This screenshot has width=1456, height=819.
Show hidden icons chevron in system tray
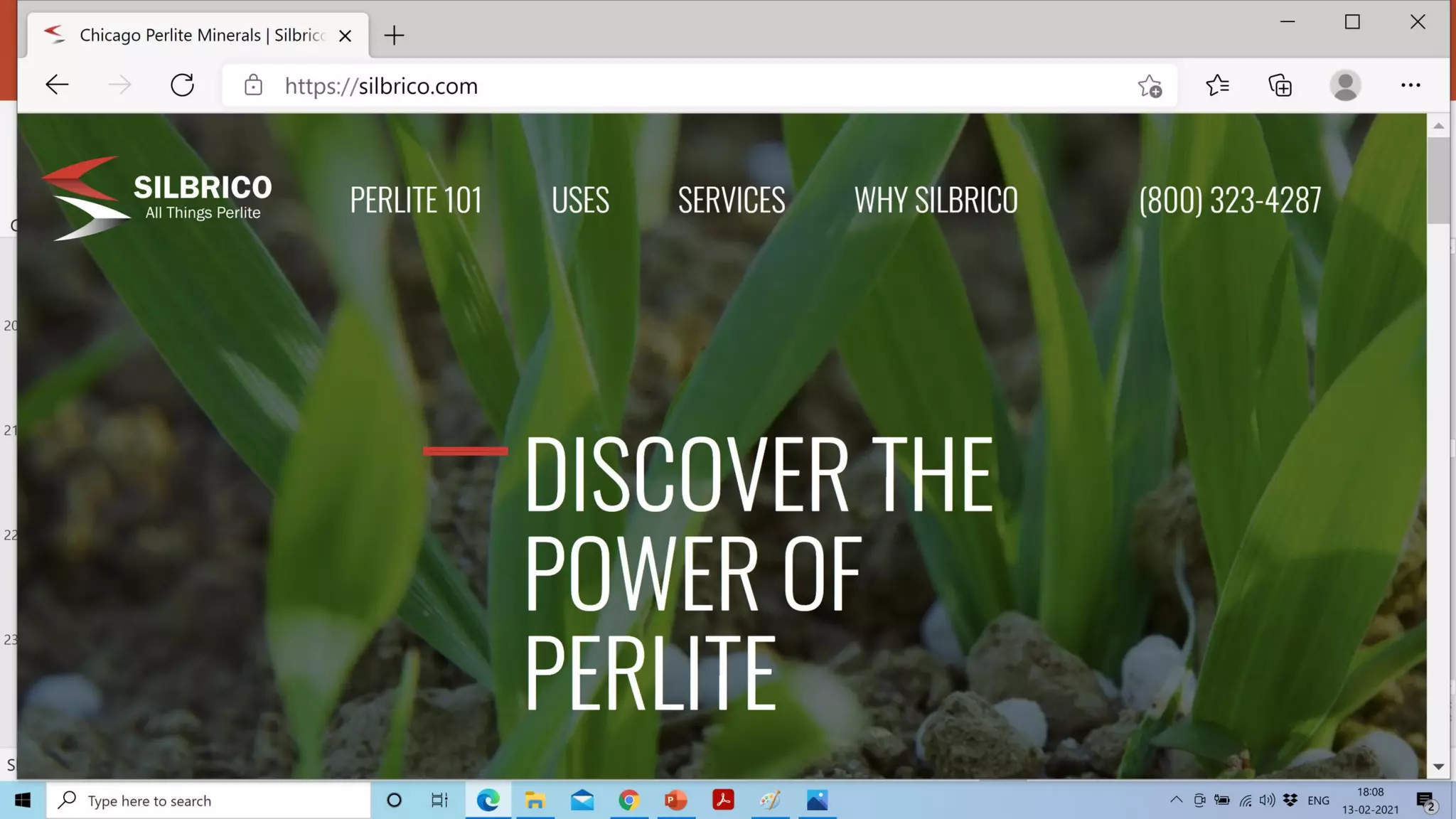pos(1176,800)
